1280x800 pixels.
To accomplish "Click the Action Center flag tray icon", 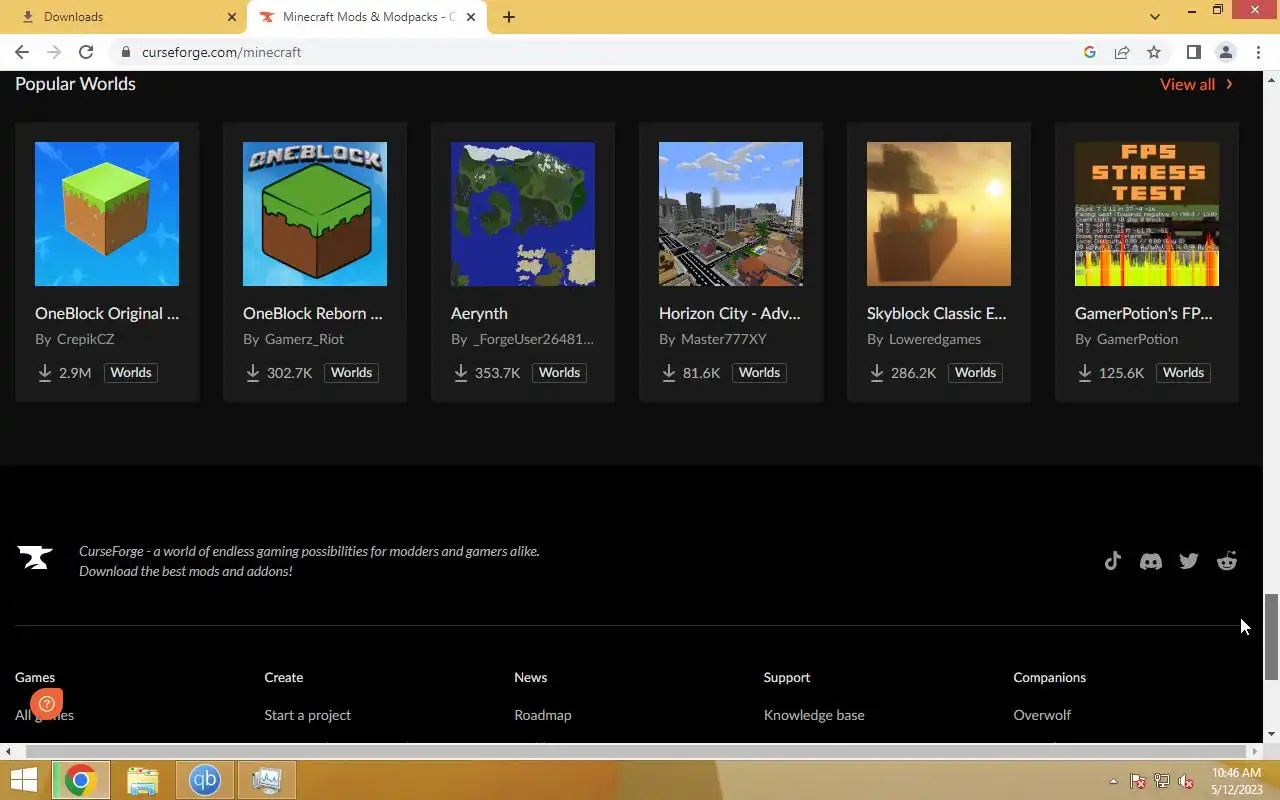I will point(1138,781).
